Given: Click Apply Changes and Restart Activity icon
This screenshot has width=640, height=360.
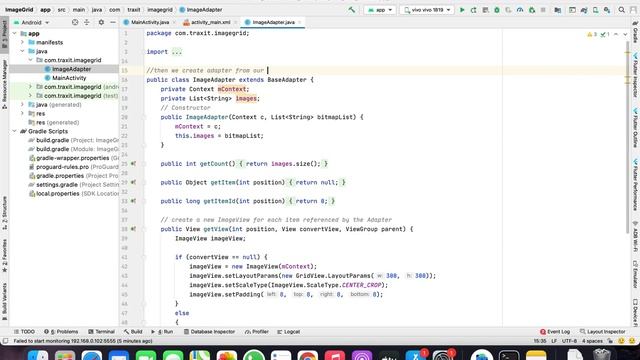Looking at the screenshot, I should click(473, 10).
